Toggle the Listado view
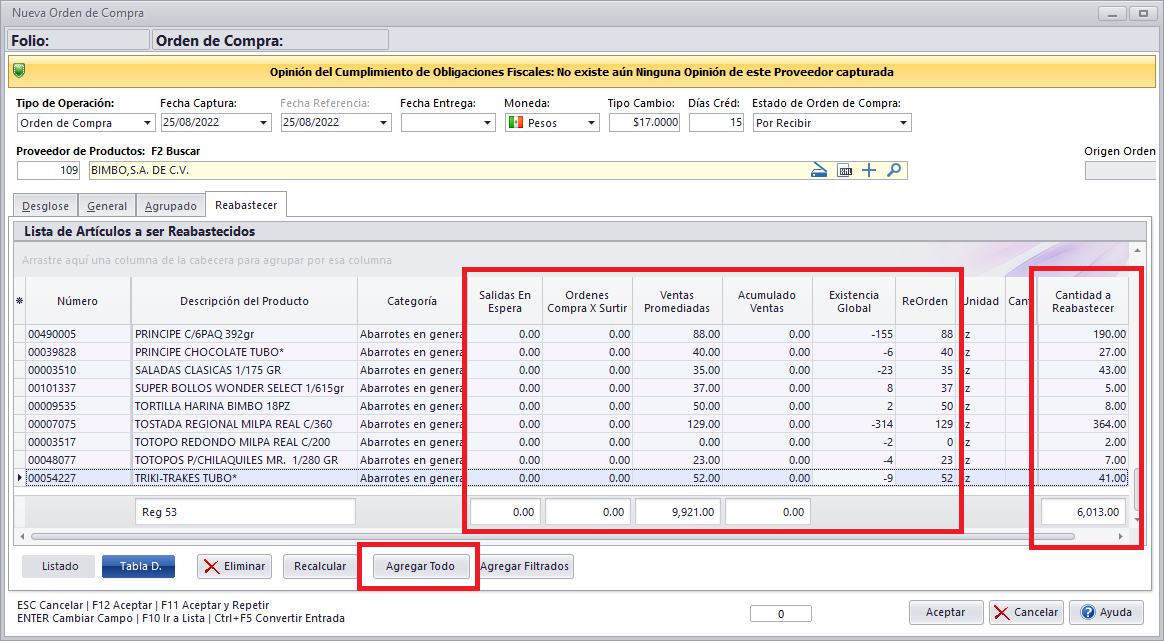 click(58, 566)
